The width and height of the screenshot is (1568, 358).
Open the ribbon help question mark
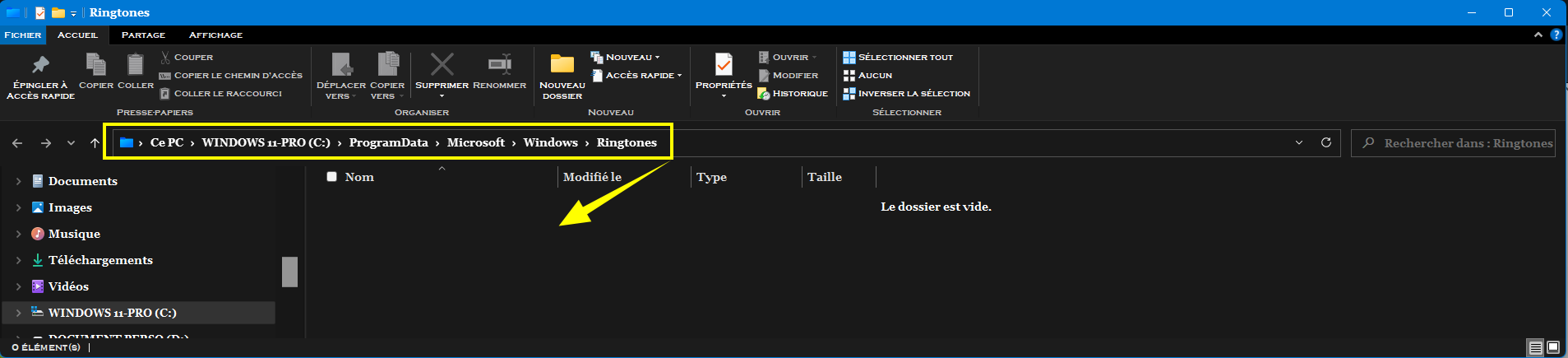1556,35
